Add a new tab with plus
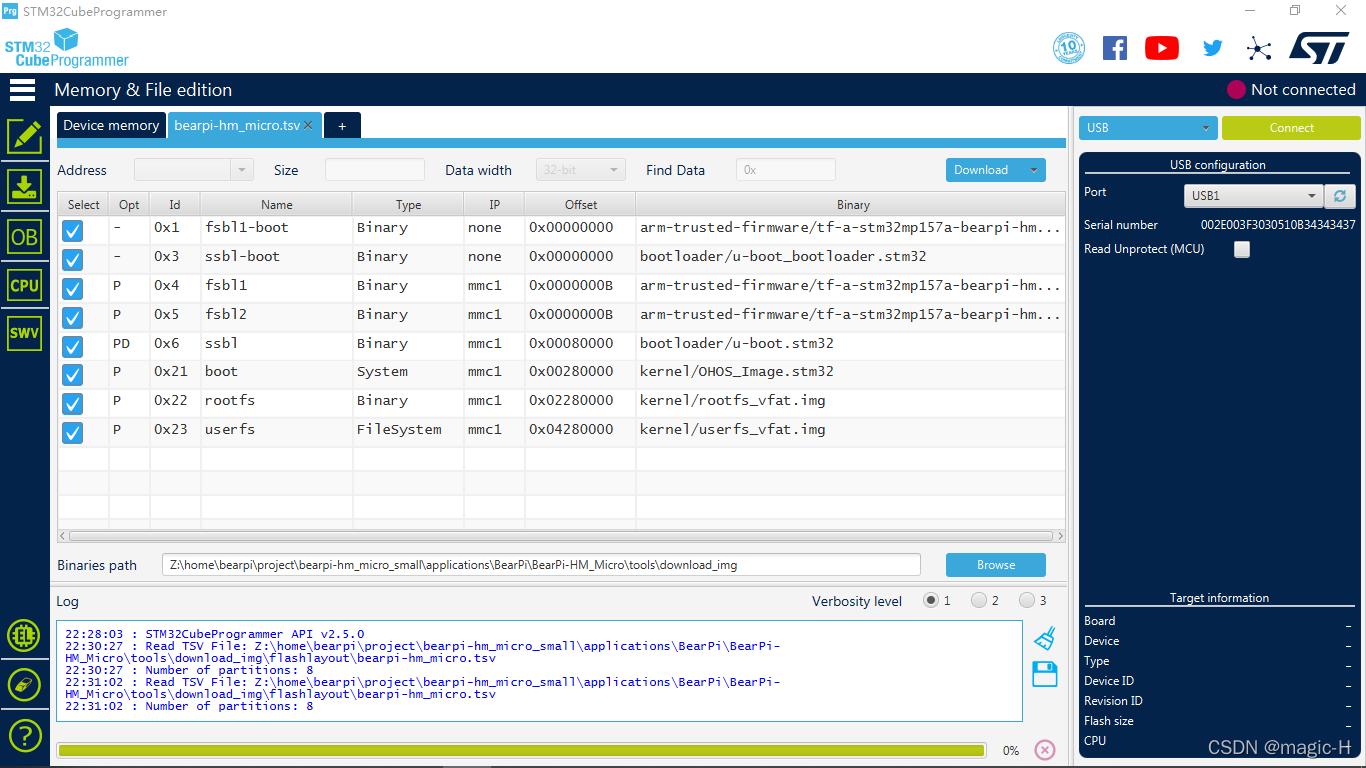Screen dimensions: 1366x768 click(x=342, y=126)
